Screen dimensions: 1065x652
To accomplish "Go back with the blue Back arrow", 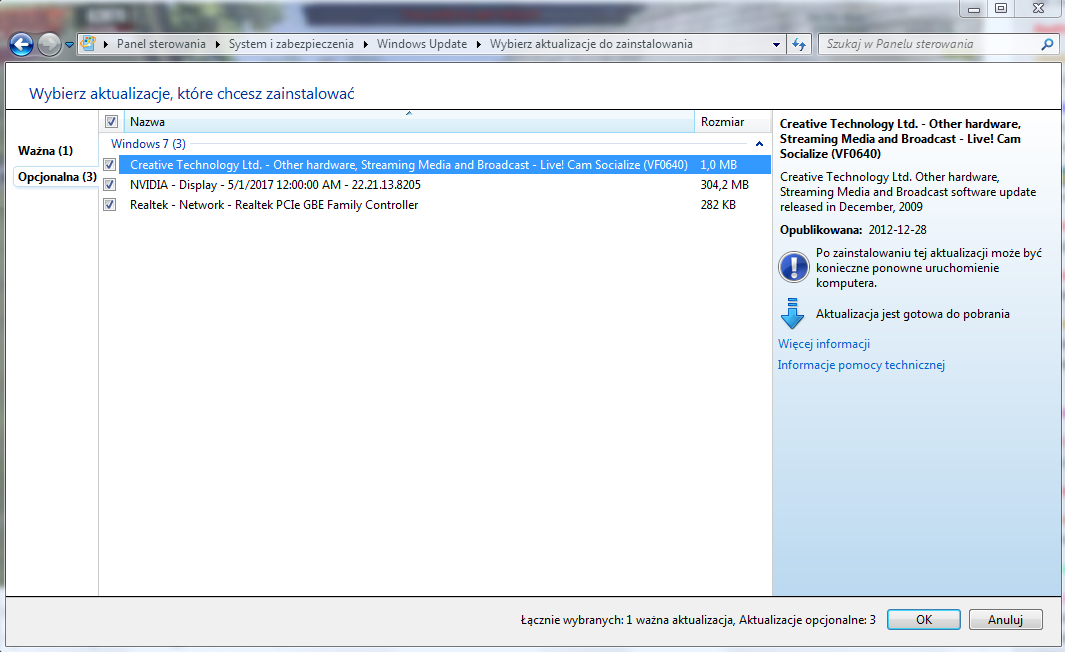I will [x=22, y=45].
